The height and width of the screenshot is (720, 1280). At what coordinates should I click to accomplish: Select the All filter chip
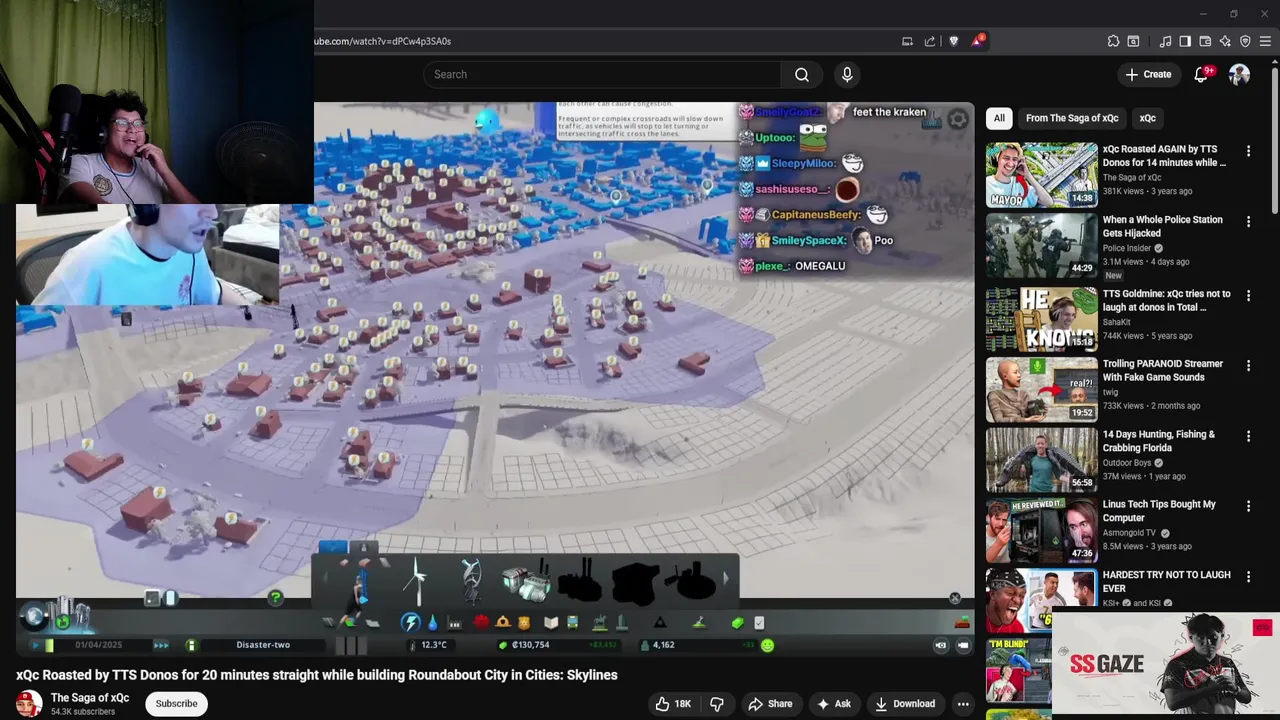pyautogui.click(x=999, y=118)
